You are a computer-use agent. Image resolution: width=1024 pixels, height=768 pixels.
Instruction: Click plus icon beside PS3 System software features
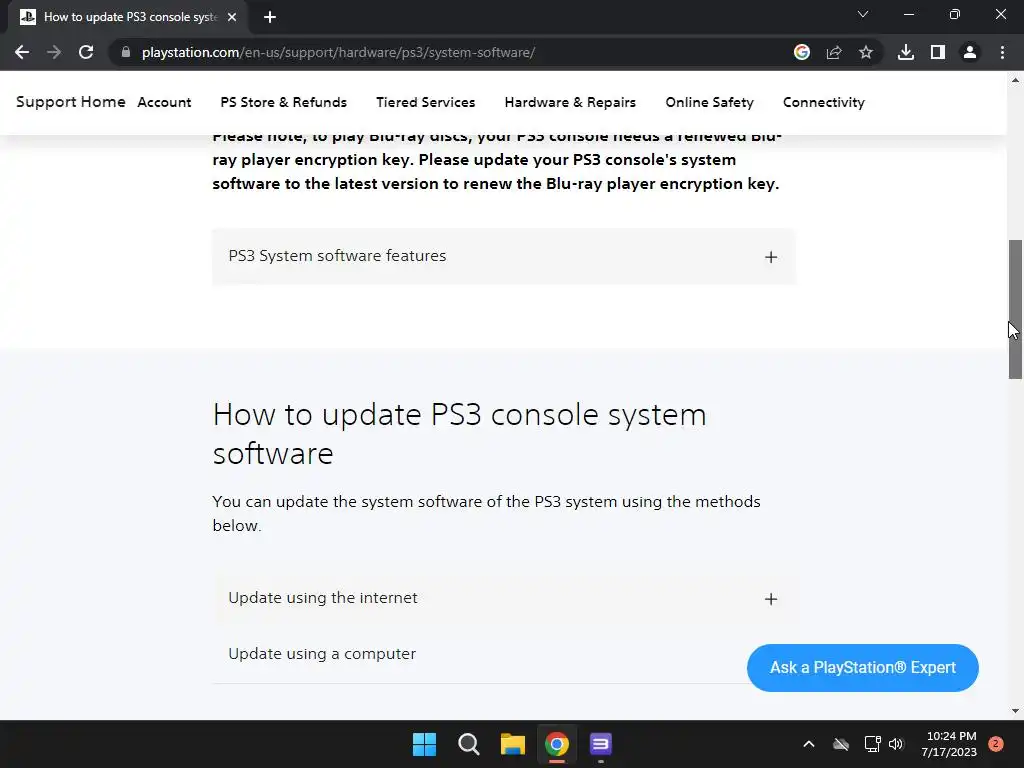point(771,257)
